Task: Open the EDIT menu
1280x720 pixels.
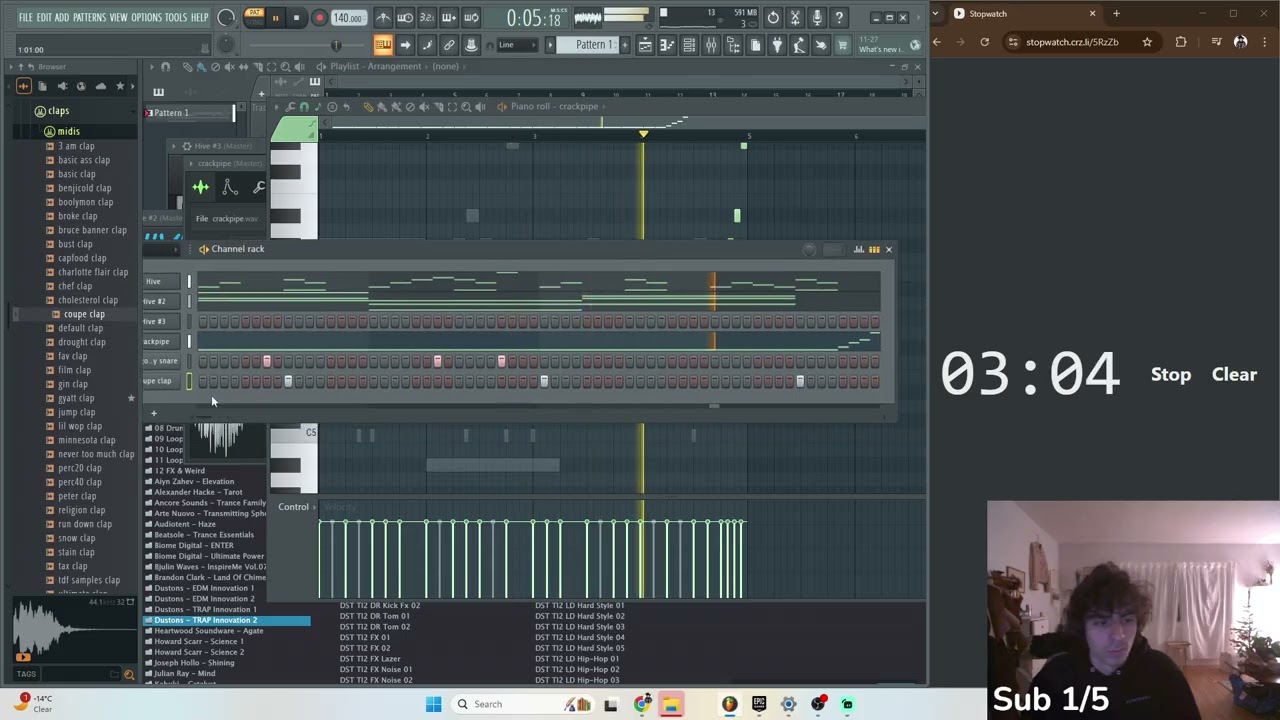Action: (x=44, y=18)
